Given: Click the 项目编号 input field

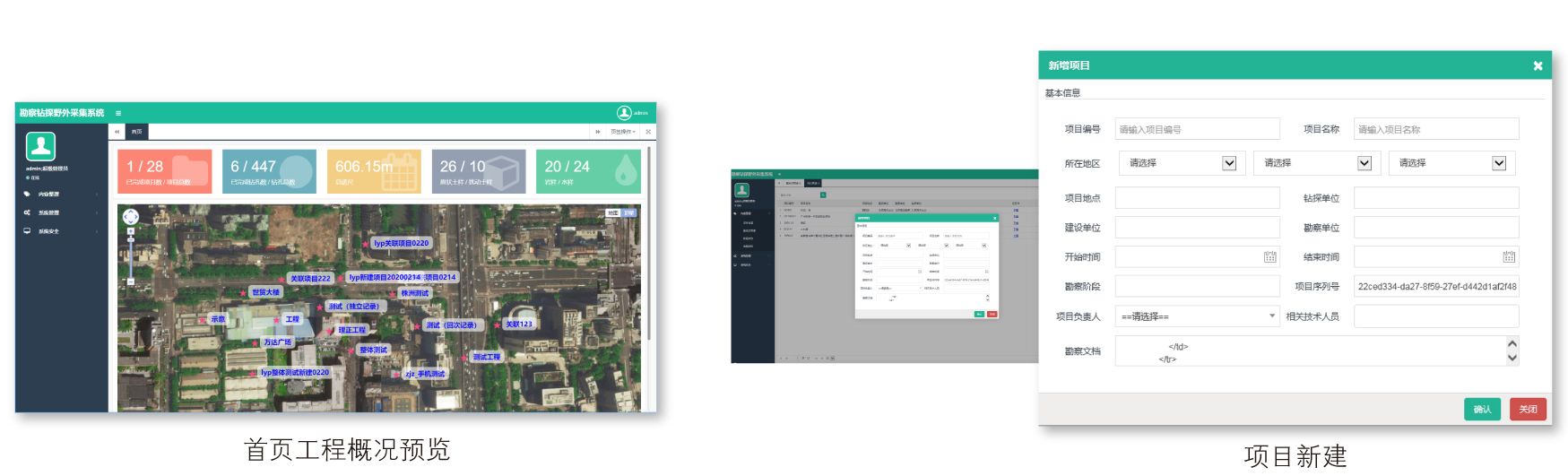Looking at the screenshot, I should pyautogui.click(x=1197, y=129).
